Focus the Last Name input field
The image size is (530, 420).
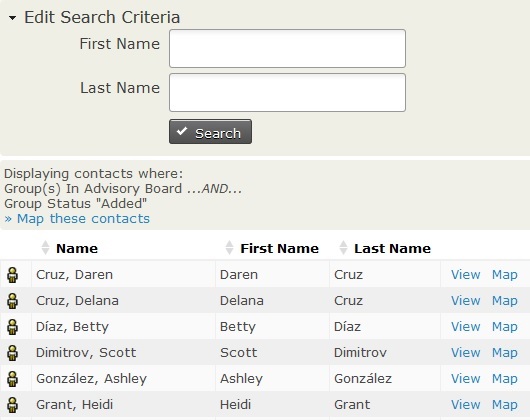(287, 93)
